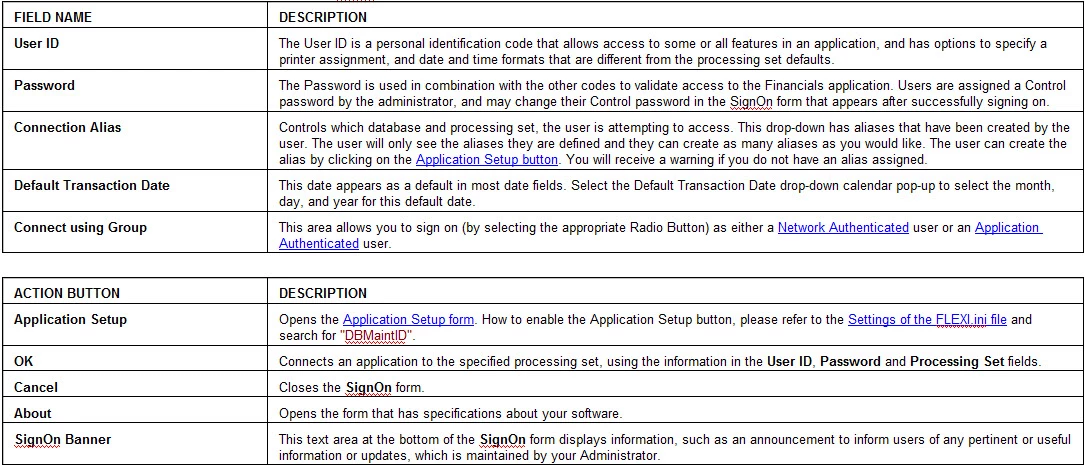
Task: Follow "Settings of the FLEXI.ini file" link
Action: click(927, 320)
